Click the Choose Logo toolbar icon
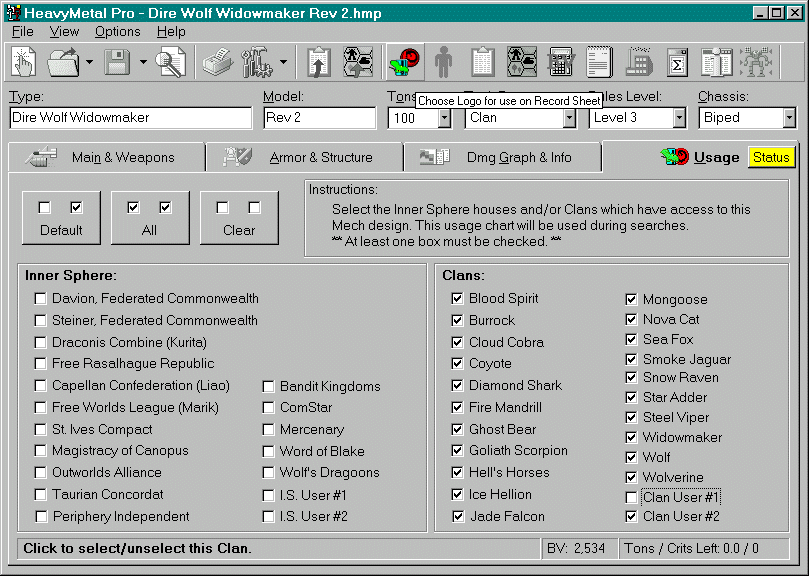The width and height of the screenshot is (809, 576). (405, 62)
